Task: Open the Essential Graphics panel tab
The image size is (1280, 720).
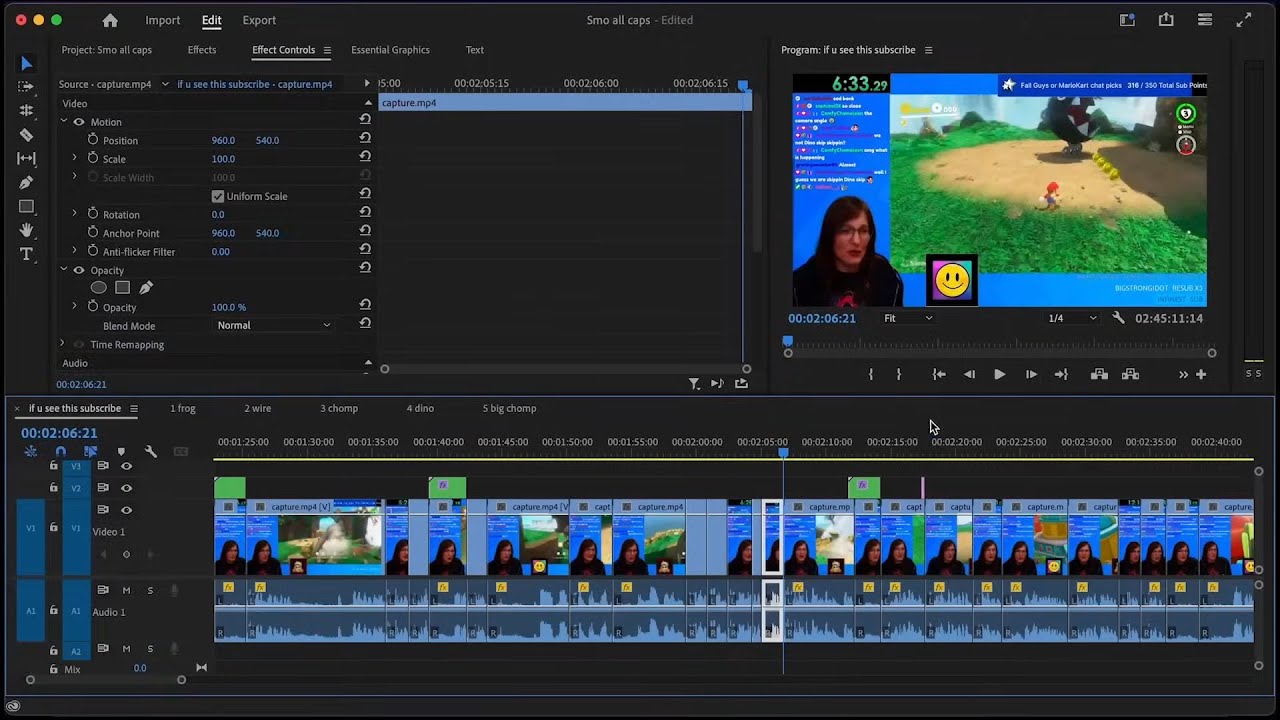Action: 390,50
